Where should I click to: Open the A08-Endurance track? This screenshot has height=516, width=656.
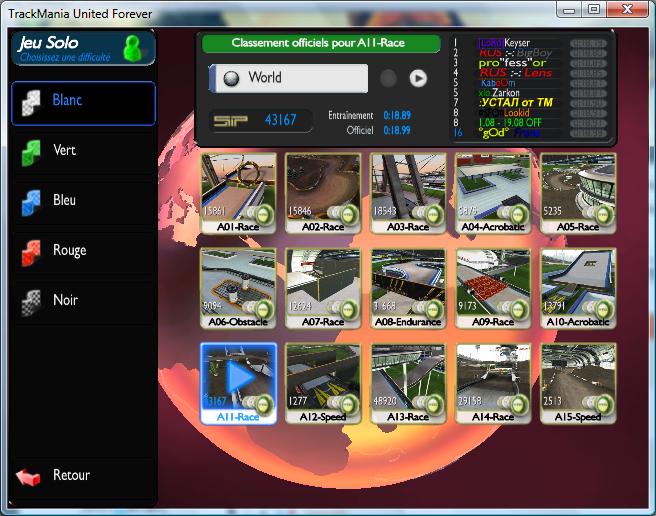[408, 288]
